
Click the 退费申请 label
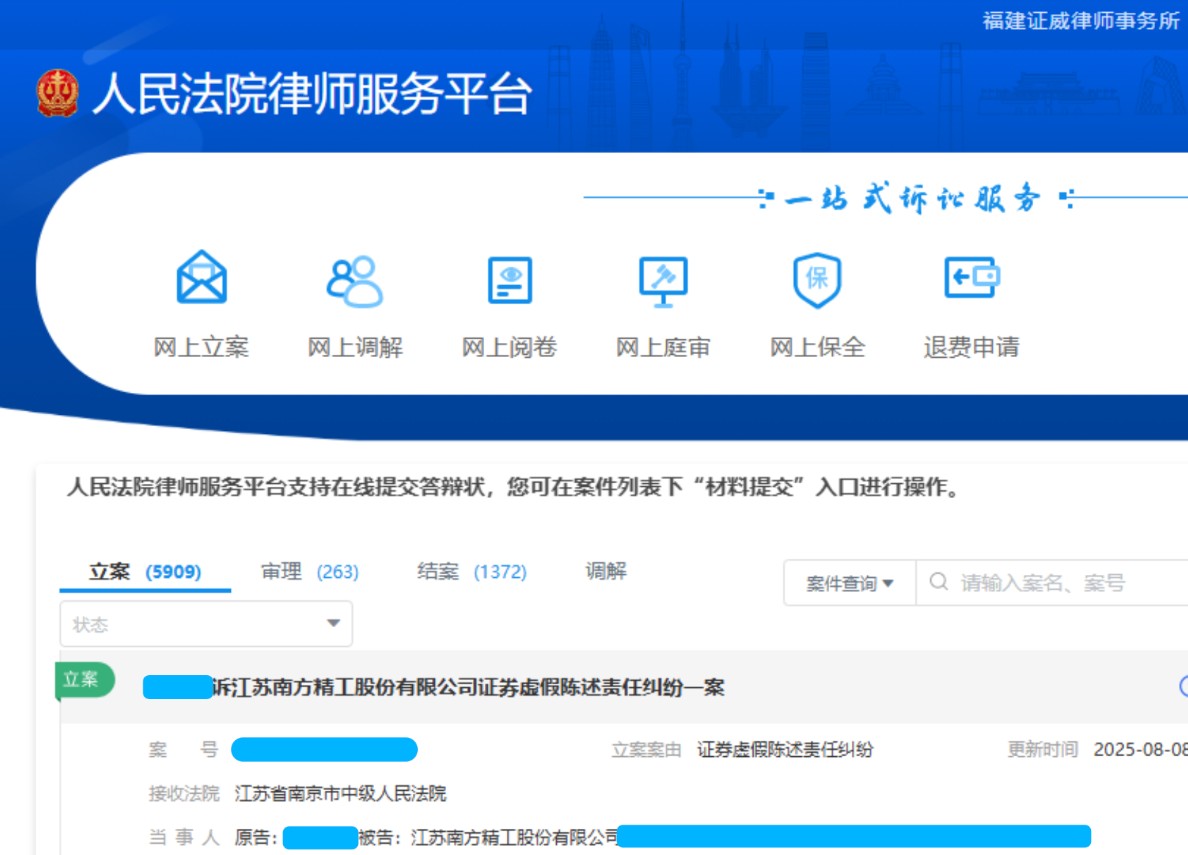[x=971, y=347]
